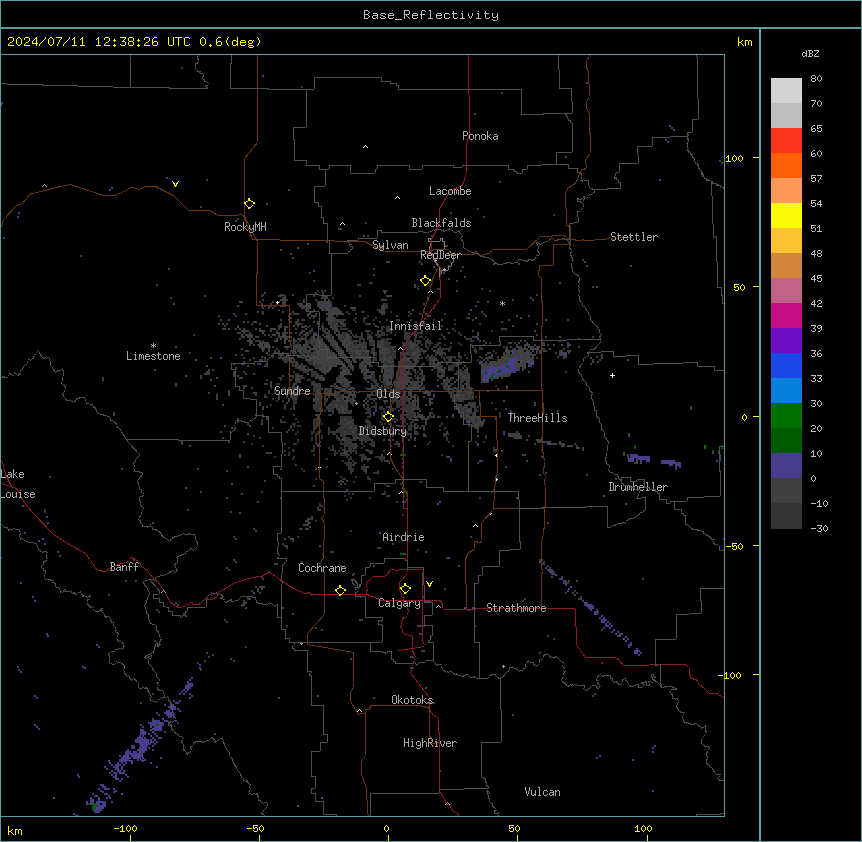The width and height of the screenshot is (862, 842).
Task: Click the Vulcan label
Action: click(x=543, y=792)
